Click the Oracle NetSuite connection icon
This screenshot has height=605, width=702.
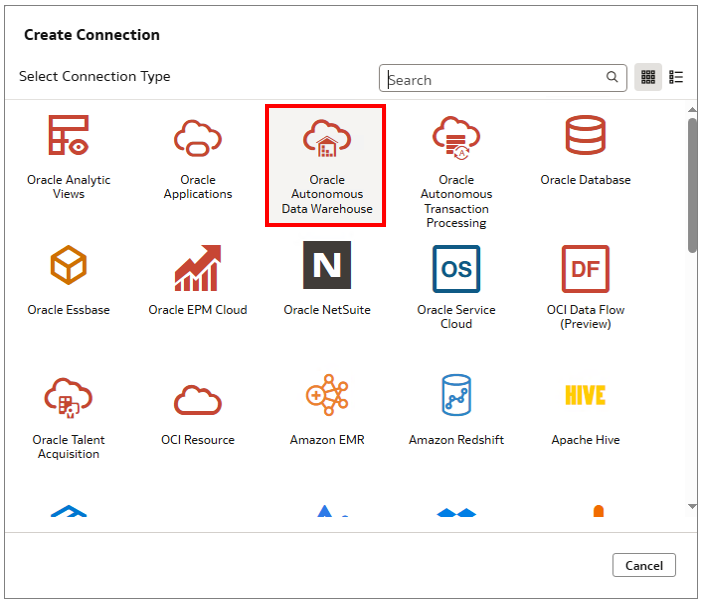[327, 265]
